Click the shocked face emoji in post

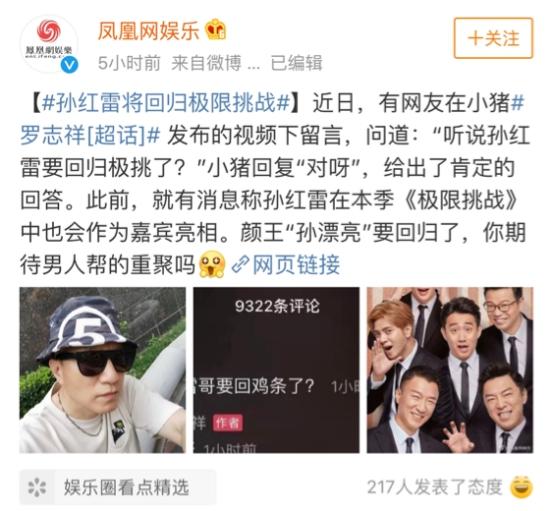coord(212,264)
